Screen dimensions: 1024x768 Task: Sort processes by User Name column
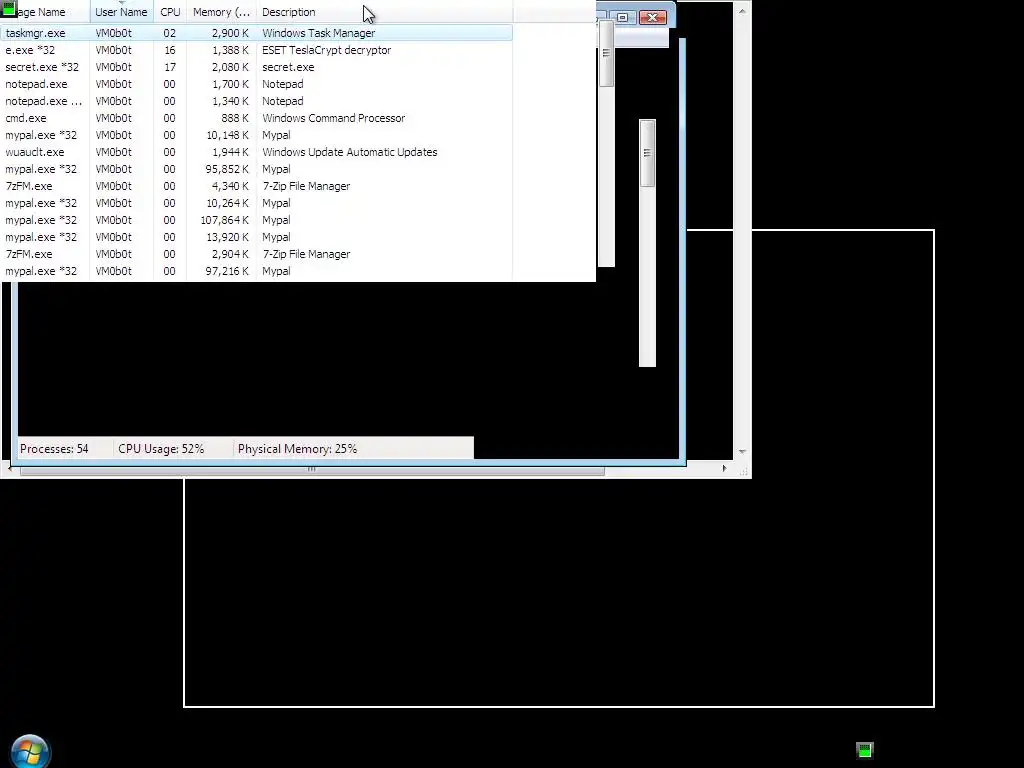[121, 12]
